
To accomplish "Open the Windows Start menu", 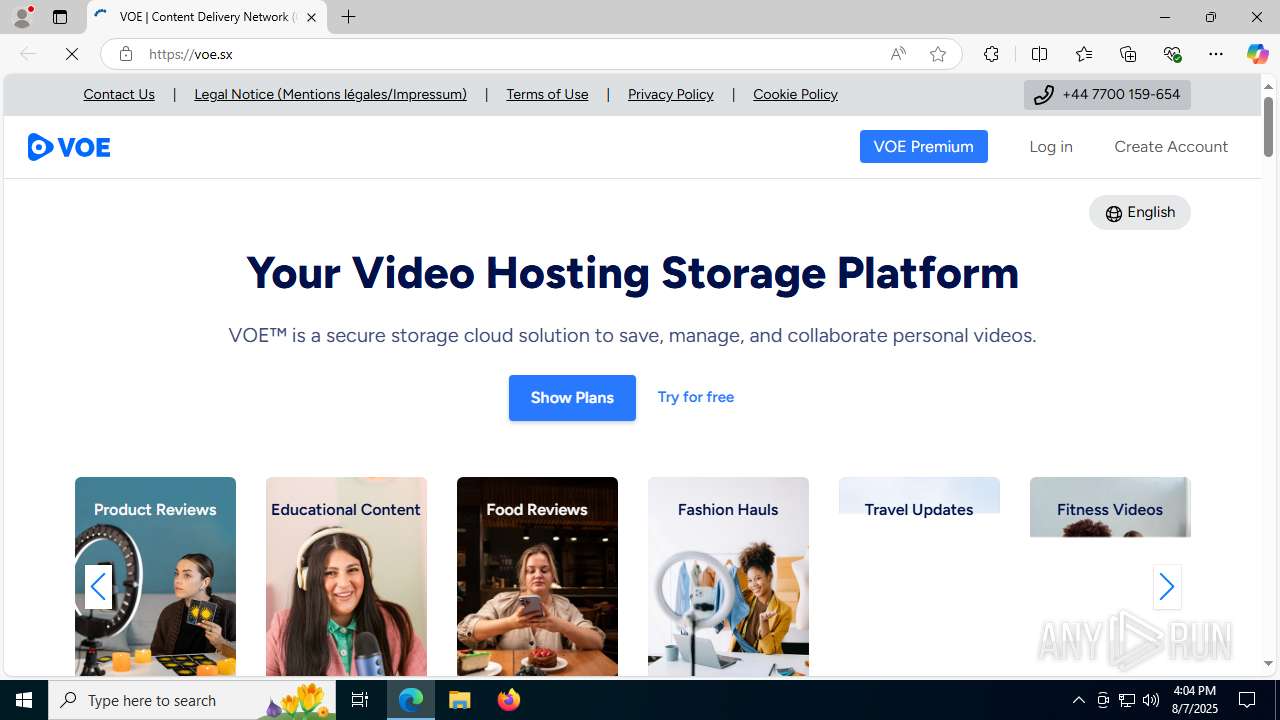I will pyautogui.click(x=24, y=700).
